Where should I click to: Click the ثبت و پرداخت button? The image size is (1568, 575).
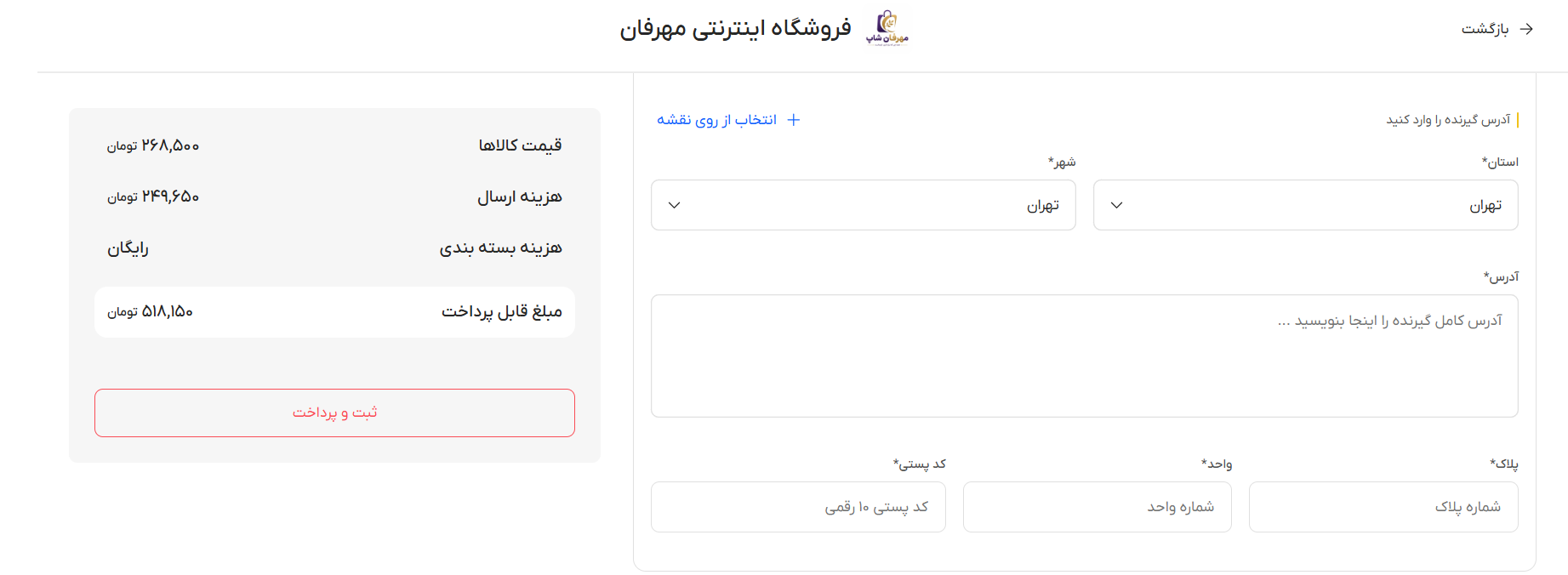pyautogui.click(x=334, y=413)
